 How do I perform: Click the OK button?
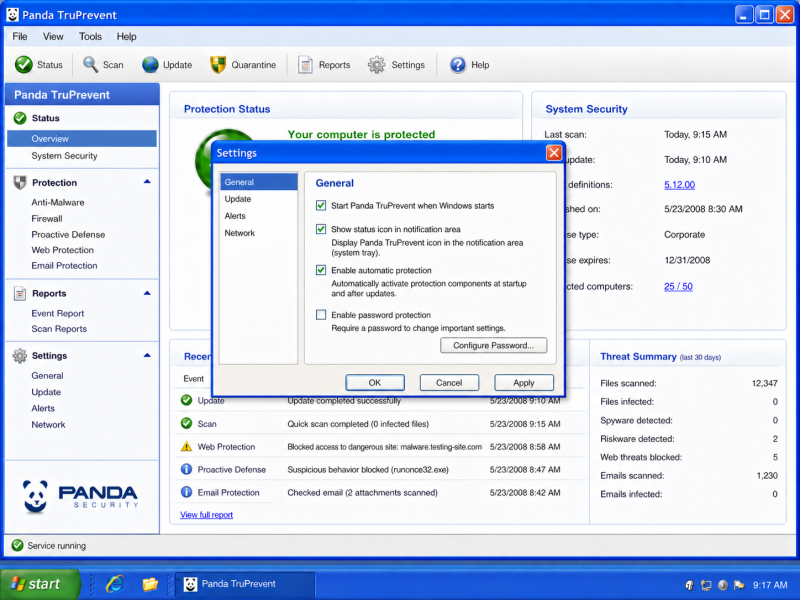(x=375, y=383)
